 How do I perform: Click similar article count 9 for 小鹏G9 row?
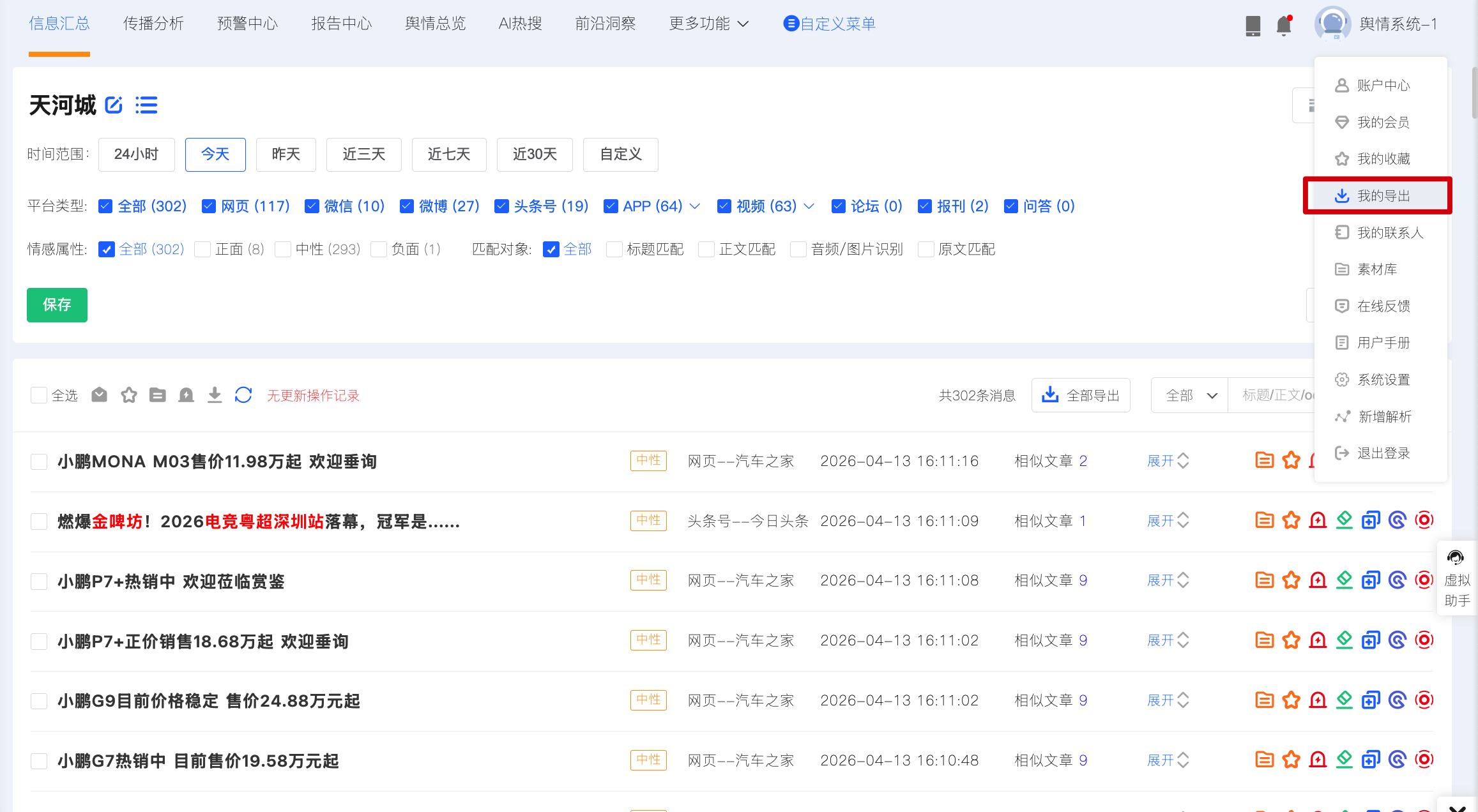[x=1083, y=700]
